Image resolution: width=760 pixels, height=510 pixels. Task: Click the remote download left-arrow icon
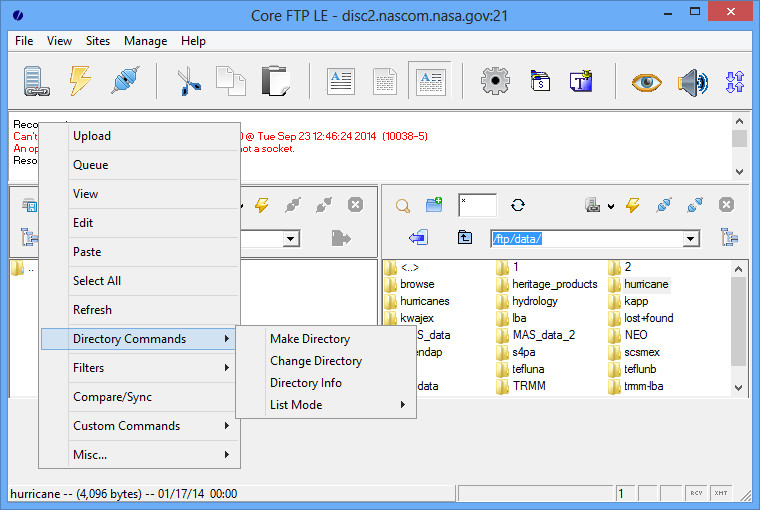(x=418, y=238)
